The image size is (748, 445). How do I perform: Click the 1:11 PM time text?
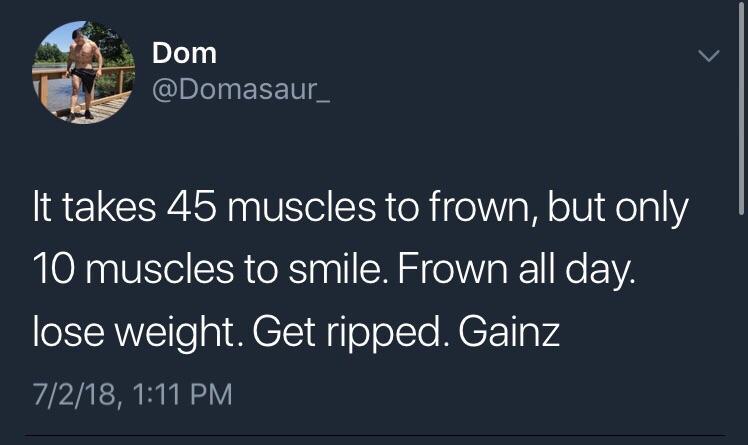(x=182, y=394)
